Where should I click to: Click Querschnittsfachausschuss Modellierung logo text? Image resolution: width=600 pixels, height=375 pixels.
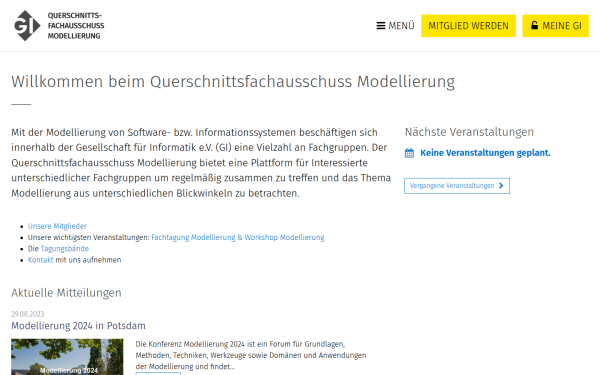(76, 26)
